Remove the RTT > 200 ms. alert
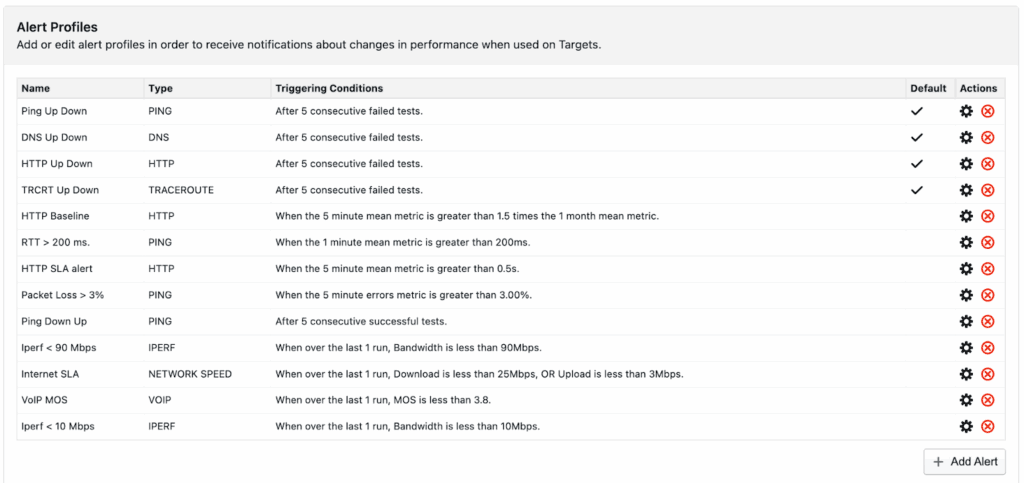Screen dimensions: 1024x483 [988, 242]
